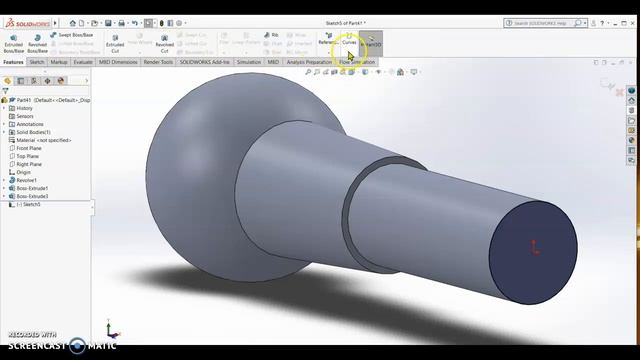
Task: Open the Simulation tab
Action: coord(249,62)
